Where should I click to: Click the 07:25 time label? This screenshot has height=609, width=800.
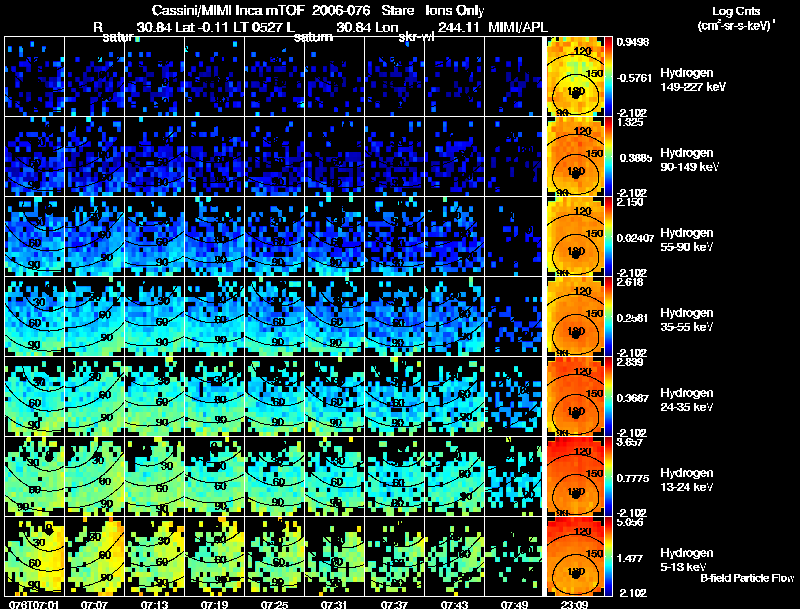click(x=274, y=604)
